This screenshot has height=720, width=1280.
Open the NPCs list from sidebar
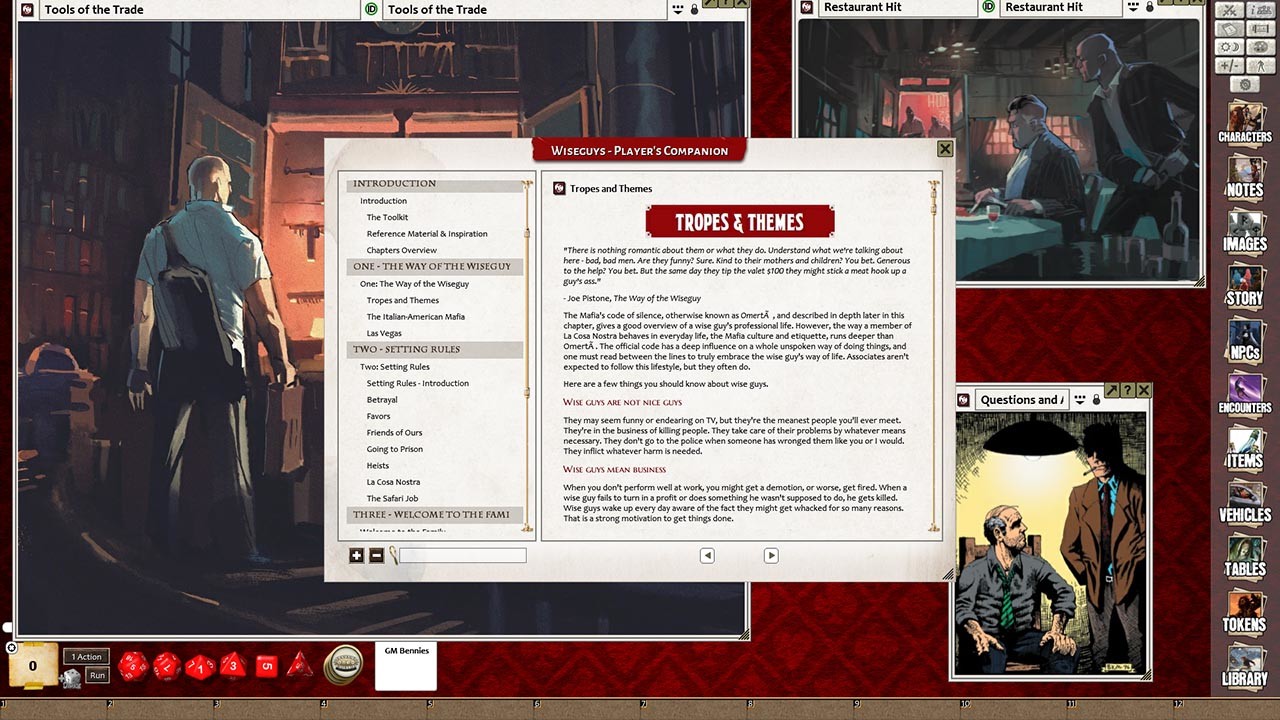click(x=1244, y=340)
